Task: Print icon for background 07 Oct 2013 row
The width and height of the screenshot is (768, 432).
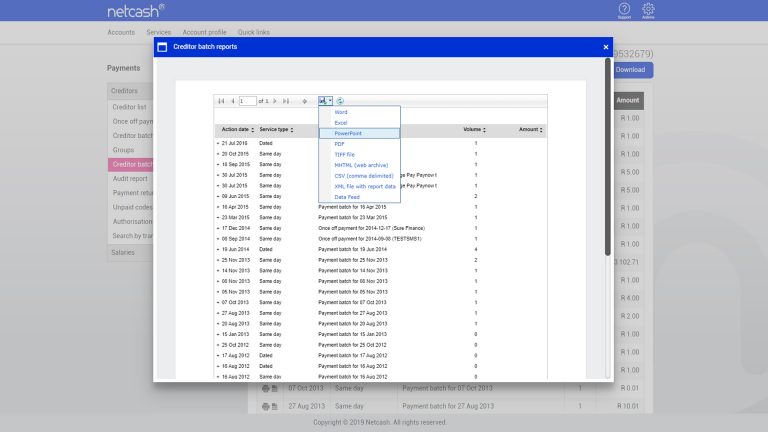Action: click(x=265, y=388)
